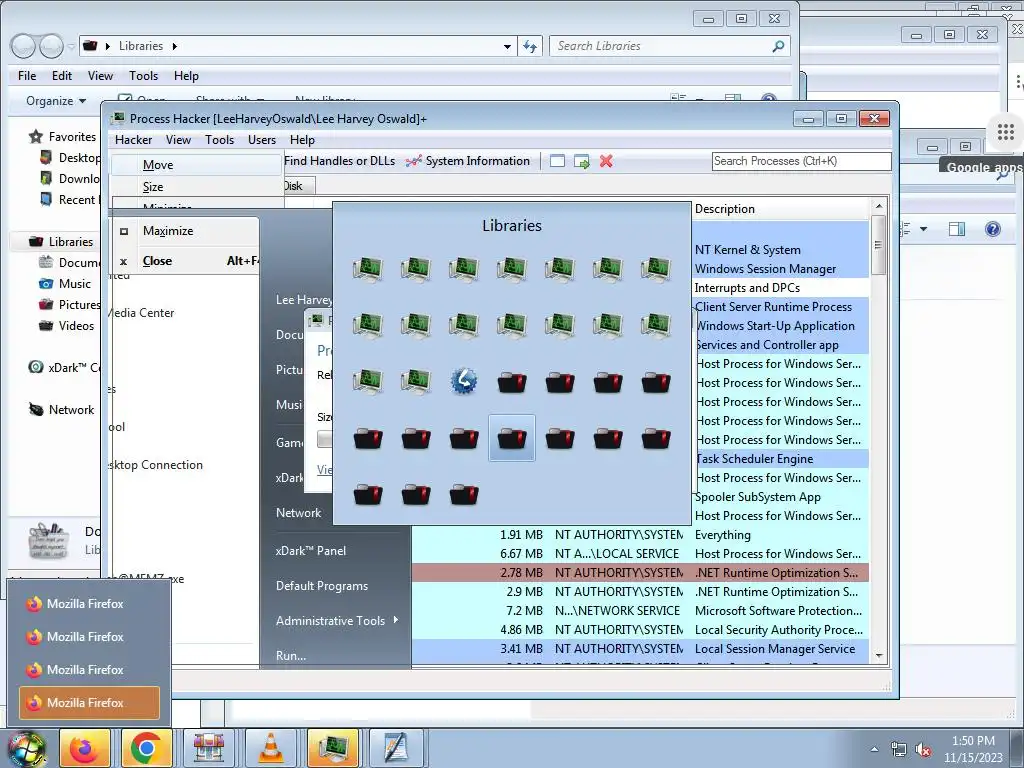Screen dimensions: 1024x768
Task: Open File menu in Libraries window
Action: click(27, 76)
